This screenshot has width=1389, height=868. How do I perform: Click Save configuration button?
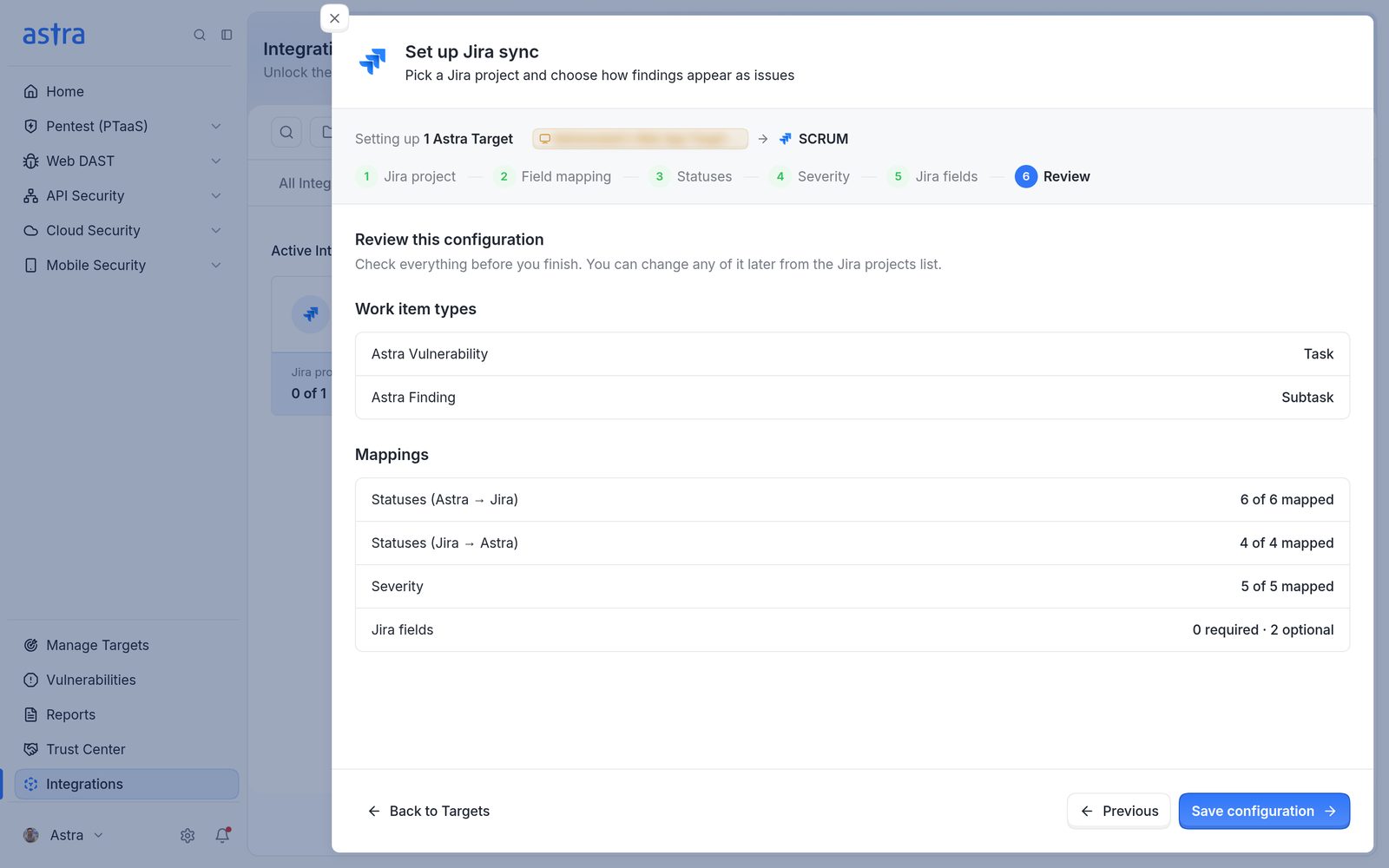pos(1264,811)
